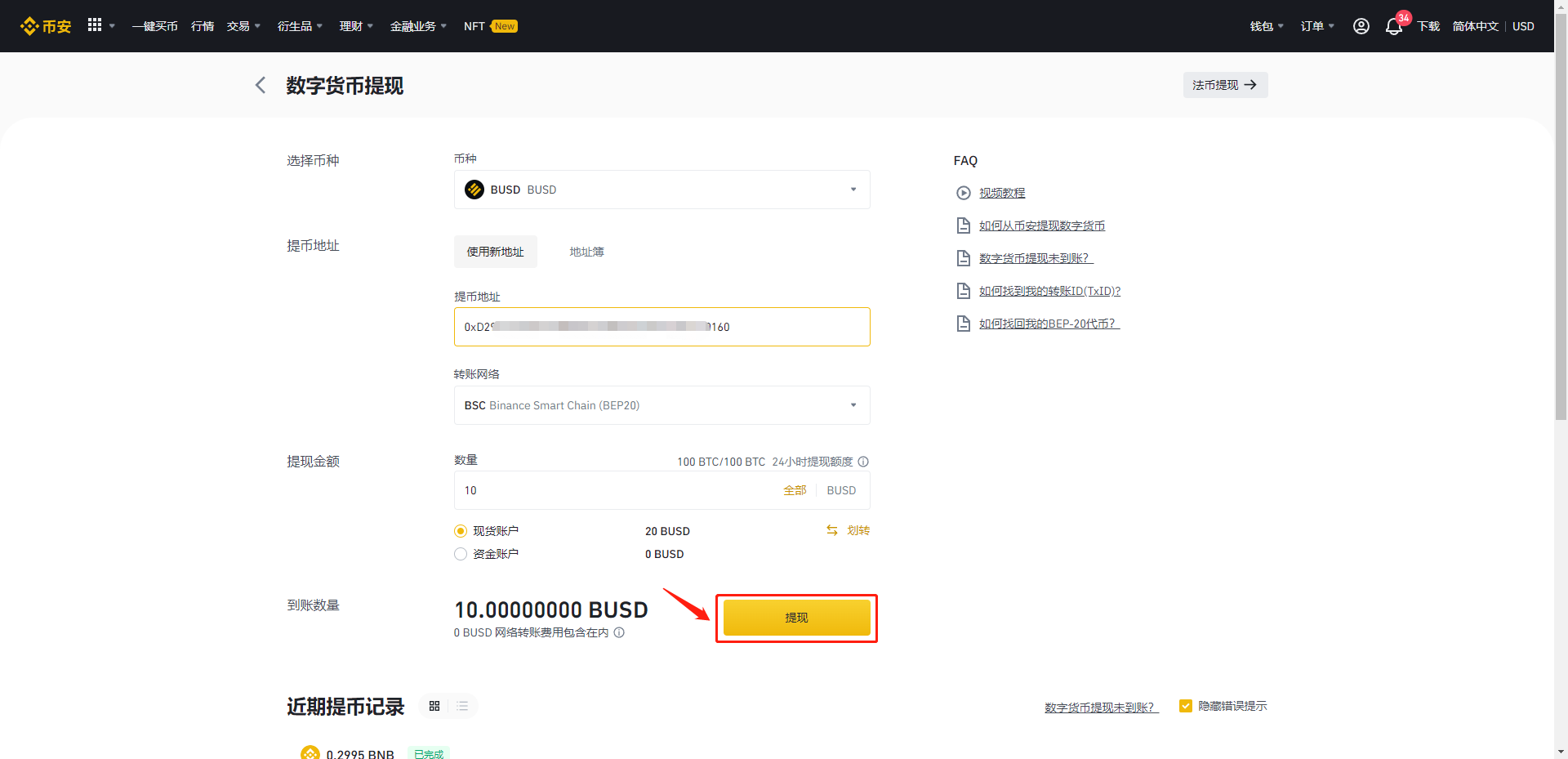The image size is (1568, 759).
Task: Open the BSC transfer network dropdown
Action: click(662, 405)
